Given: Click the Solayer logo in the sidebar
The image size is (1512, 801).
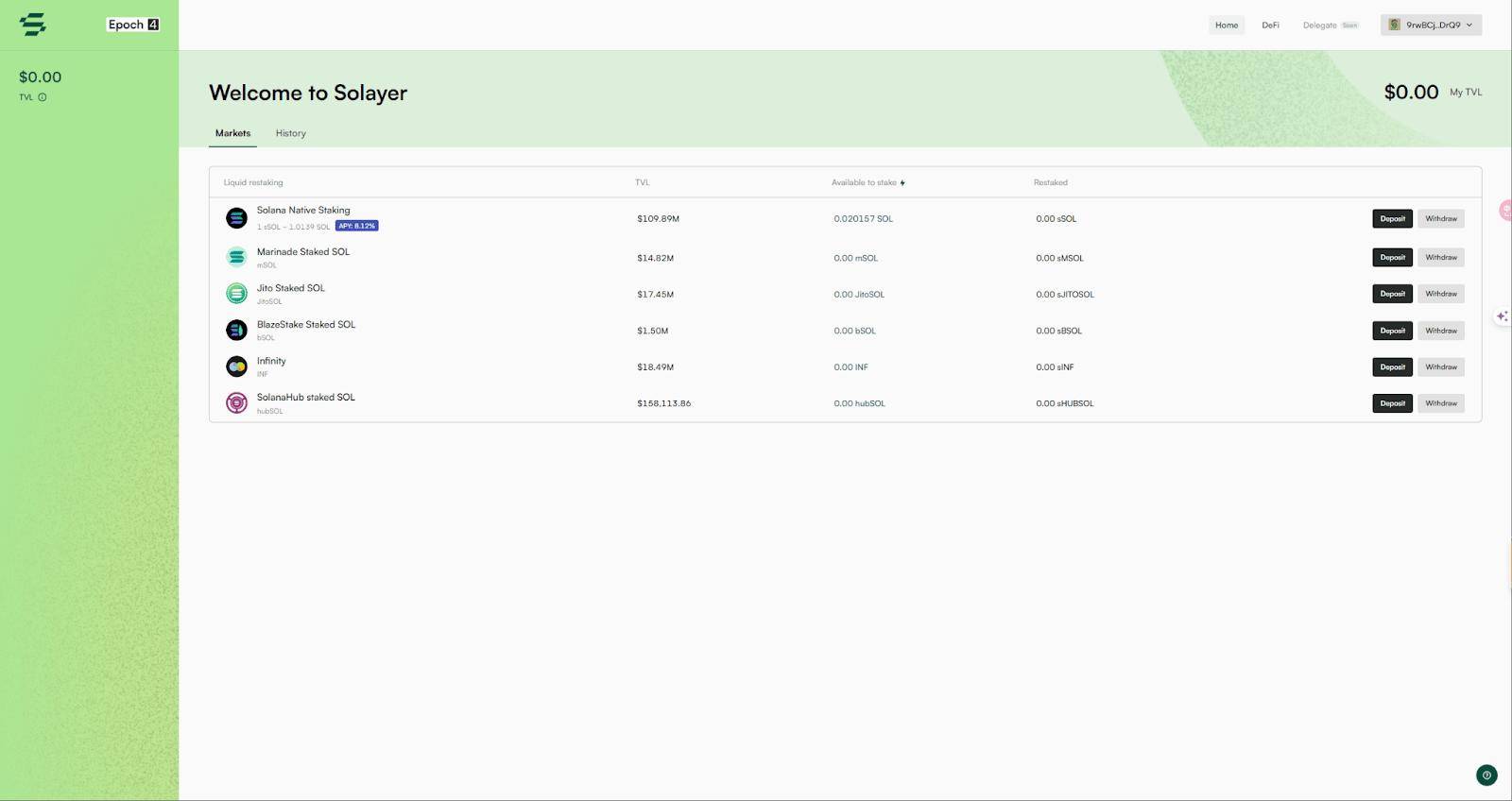Looking at the screenshot, I should pos(33,25).
